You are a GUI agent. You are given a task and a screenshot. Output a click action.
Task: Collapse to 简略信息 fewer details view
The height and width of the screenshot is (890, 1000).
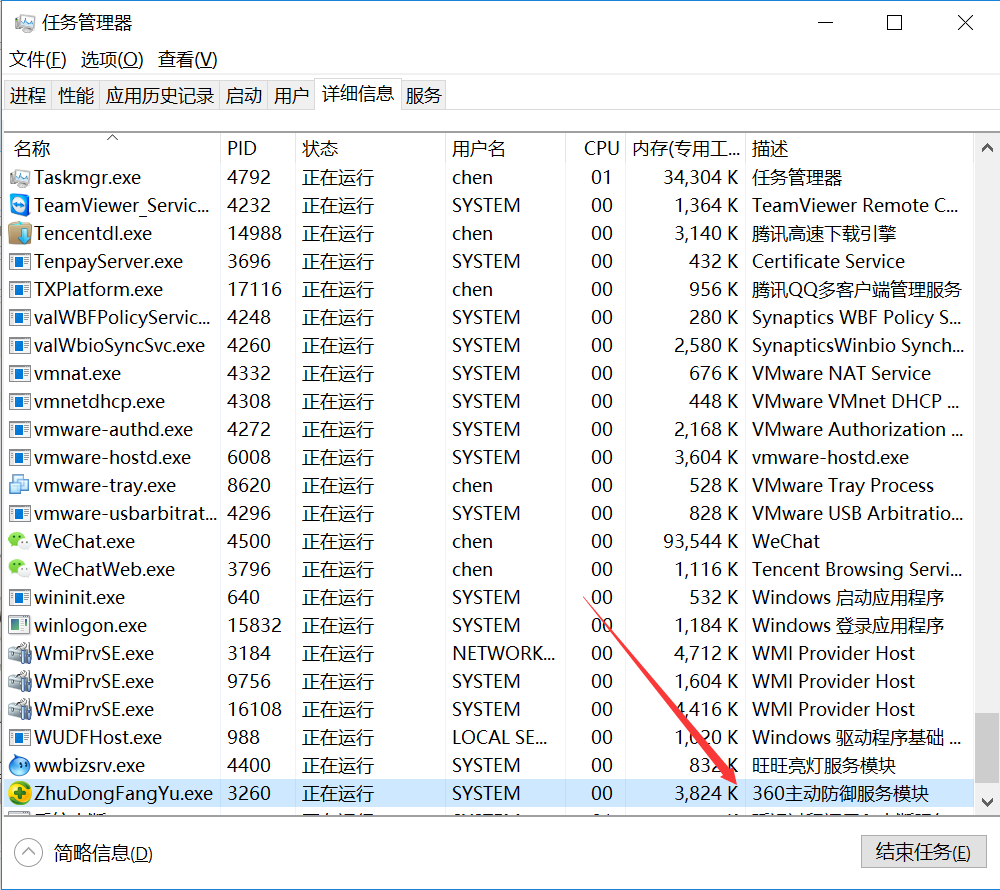[x=84, y=853]
